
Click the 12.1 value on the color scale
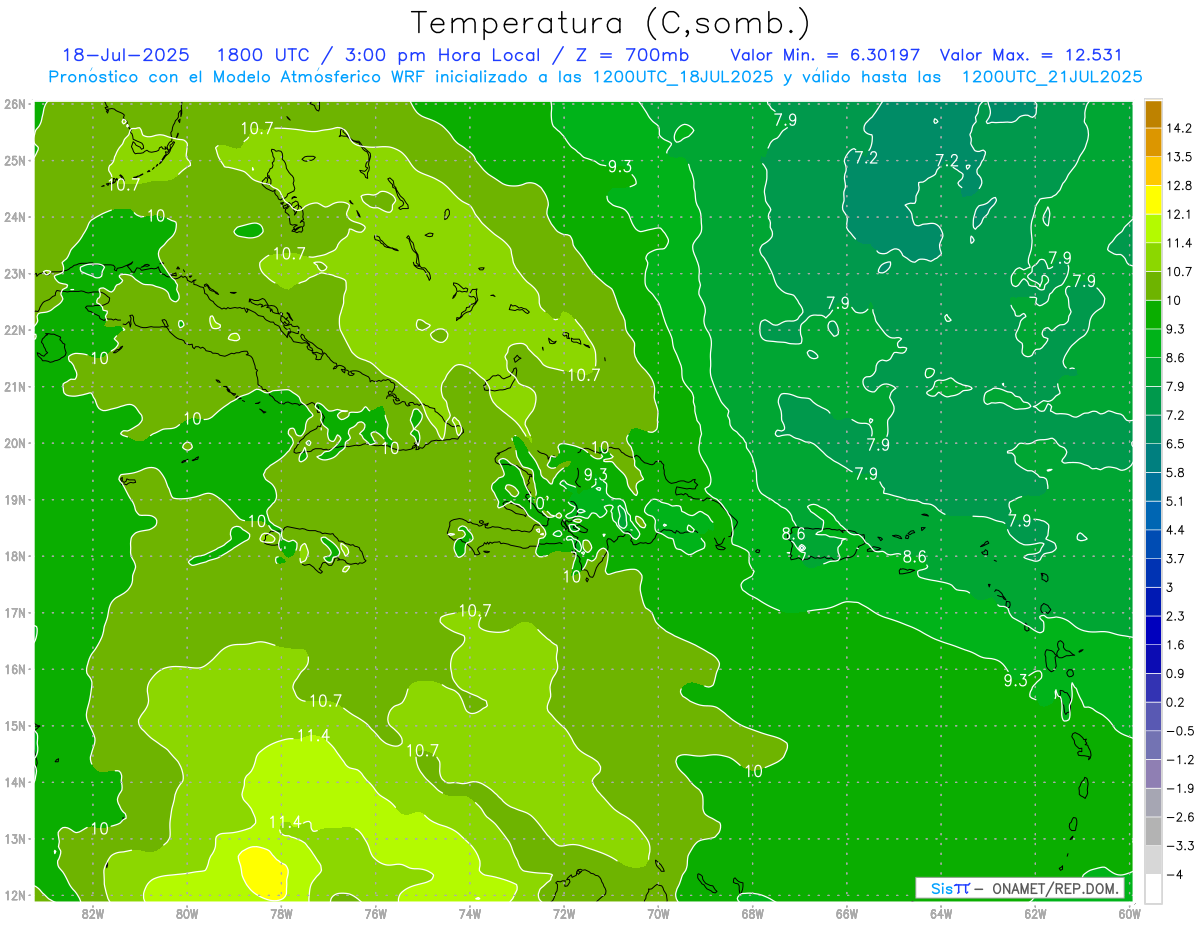(x=1179, y=214)
